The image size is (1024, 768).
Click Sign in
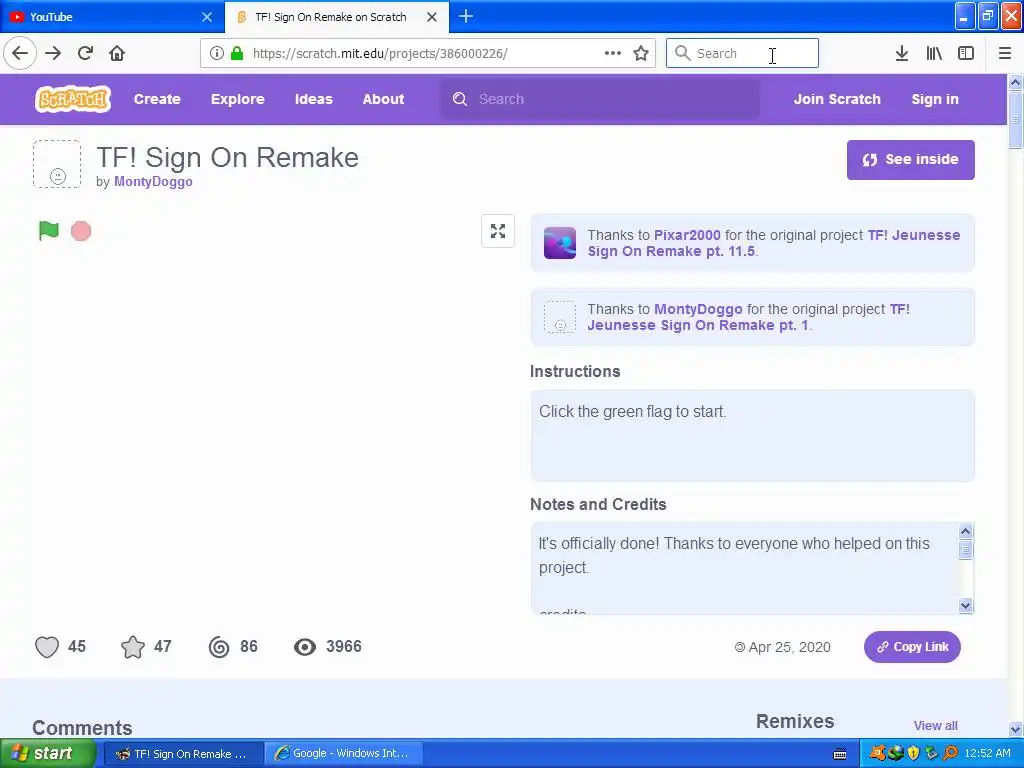click(x=935, y=99)
